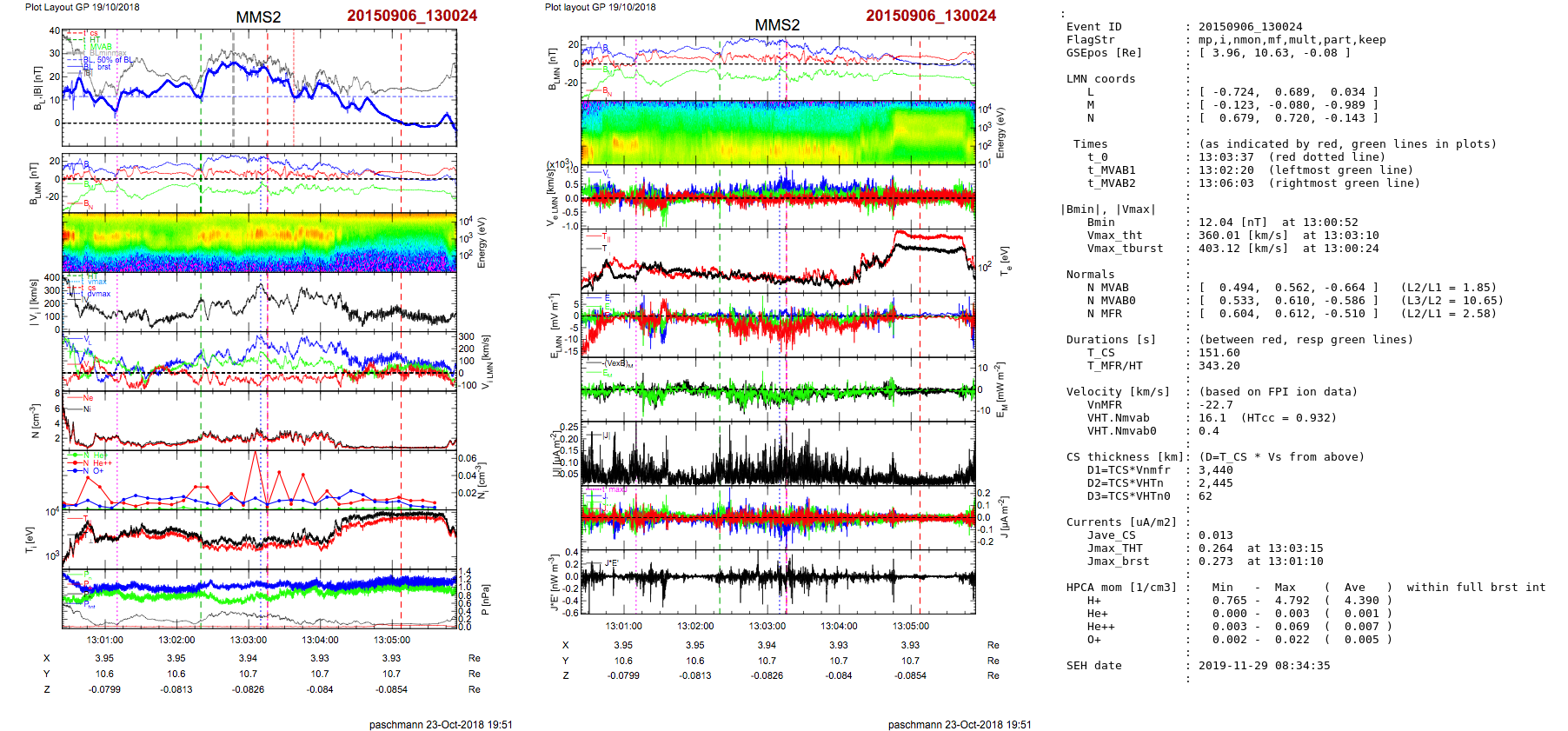1568x731 pixels.
Task: Select the VHT.Nmvab0 value '0.4'
Action: [1208, 431]
